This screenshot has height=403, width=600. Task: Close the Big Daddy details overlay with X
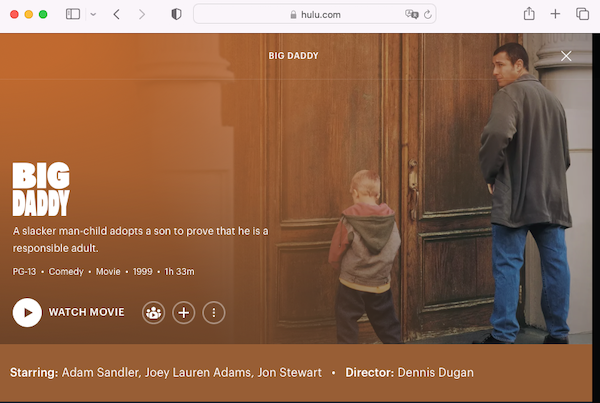566,56
